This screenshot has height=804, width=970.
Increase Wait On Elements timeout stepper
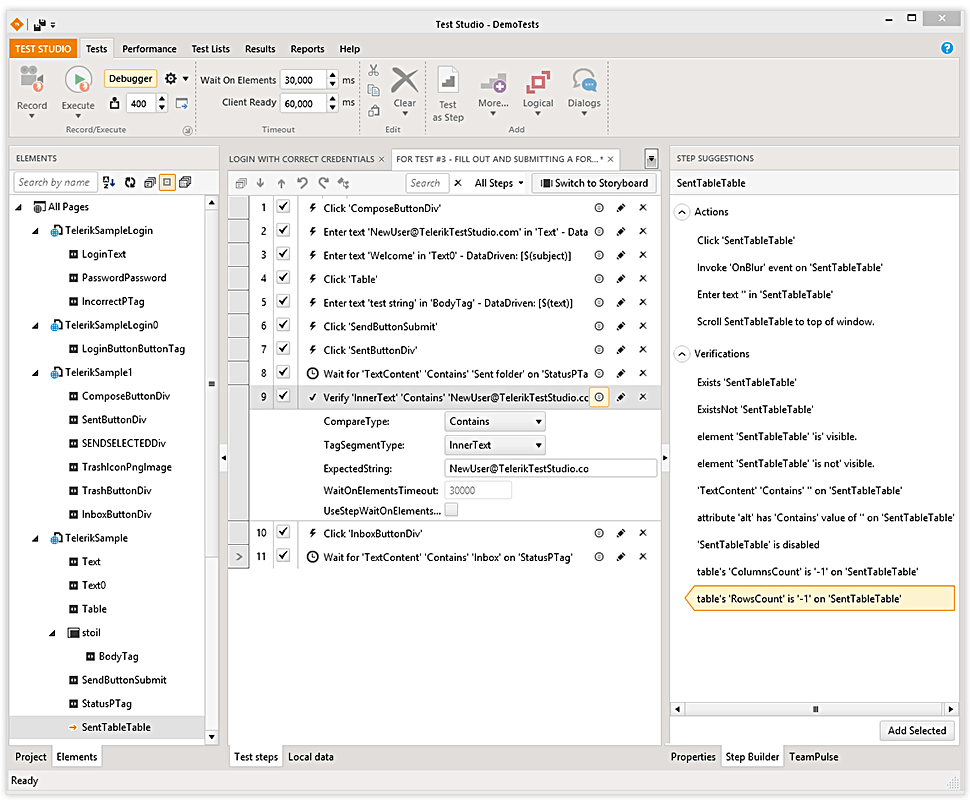333,75
